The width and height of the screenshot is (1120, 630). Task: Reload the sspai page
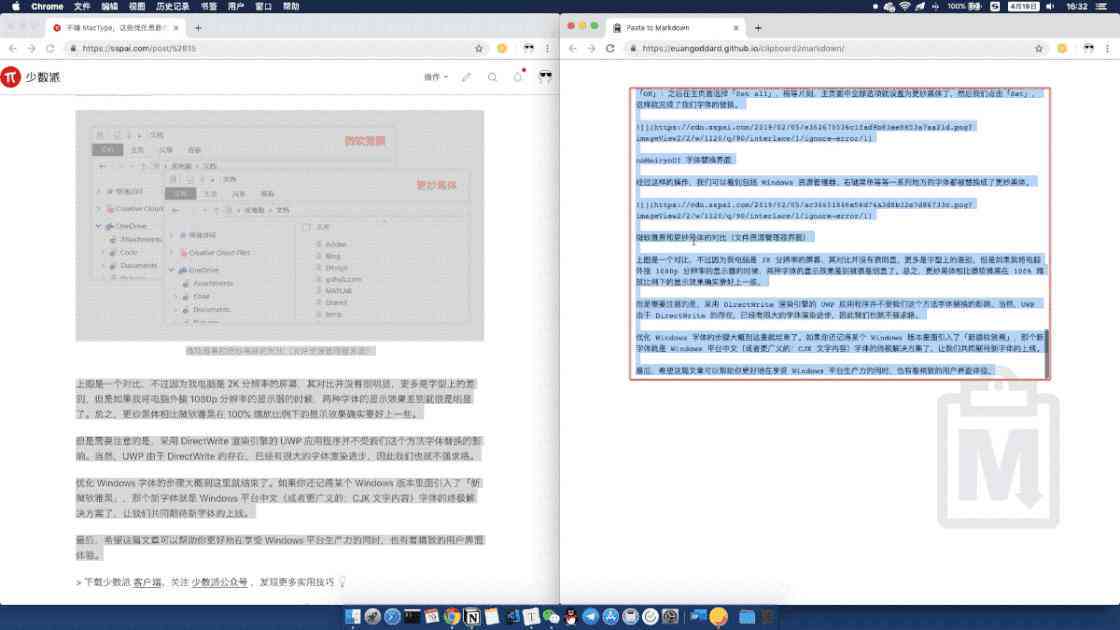(x=50, y=49)
